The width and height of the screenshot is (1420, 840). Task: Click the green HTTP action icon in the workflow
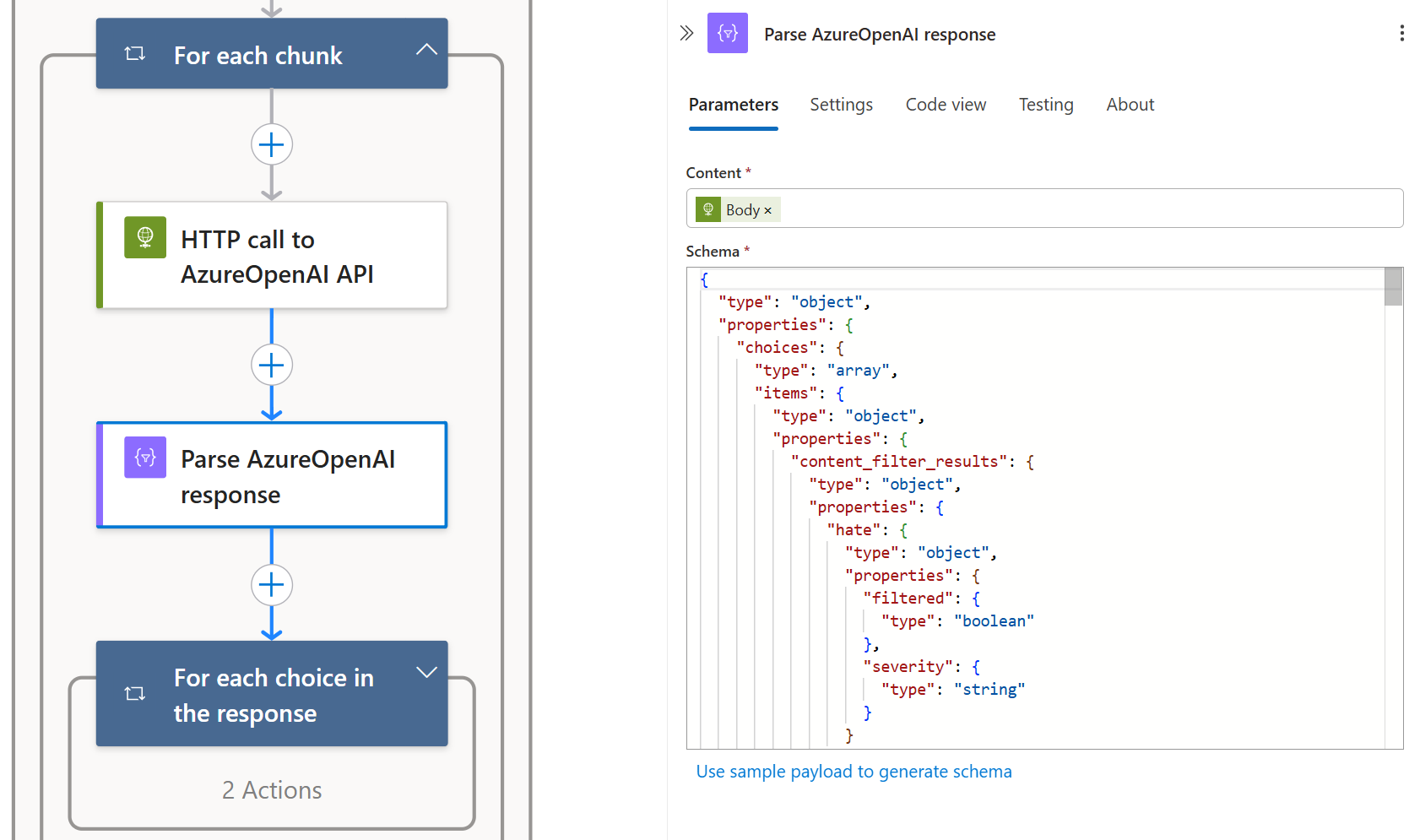coord(145,237)
